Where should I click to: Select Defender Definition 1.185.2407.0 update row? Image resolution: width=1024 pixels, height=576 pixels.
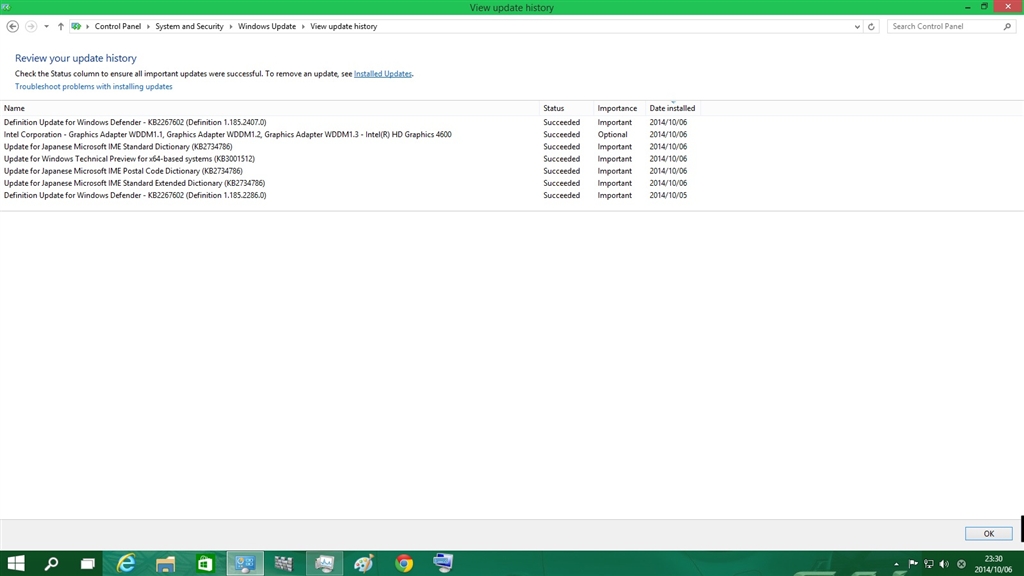point(350,122)
